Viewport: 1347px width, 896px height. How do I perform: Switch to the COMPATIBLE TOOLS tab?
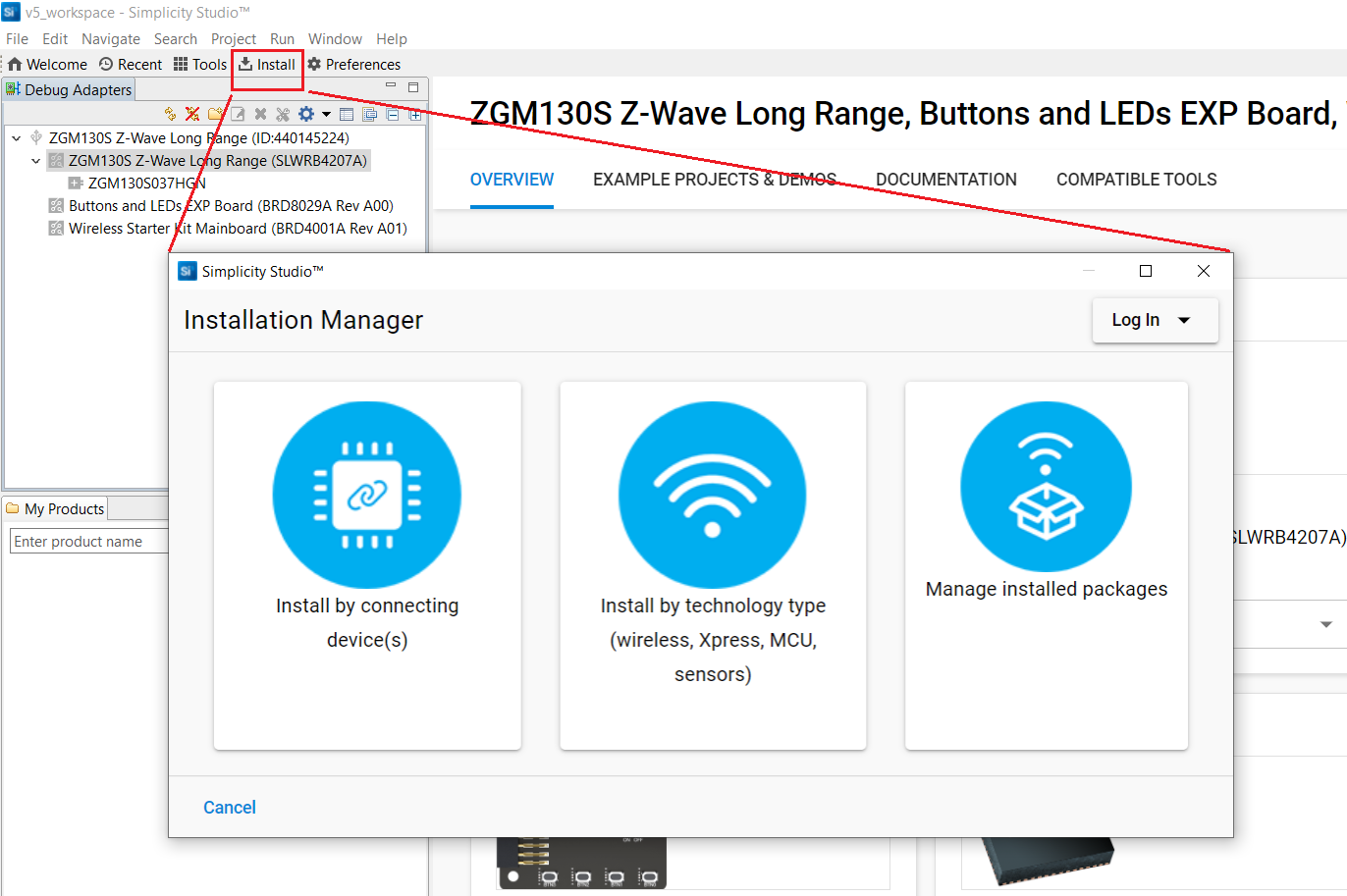pos(1137,180)
